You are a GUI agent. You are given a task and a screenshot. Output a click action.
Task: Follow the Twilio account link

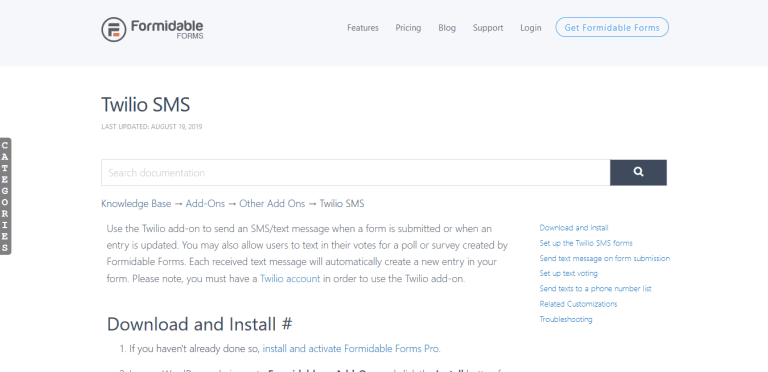point(290,279)
